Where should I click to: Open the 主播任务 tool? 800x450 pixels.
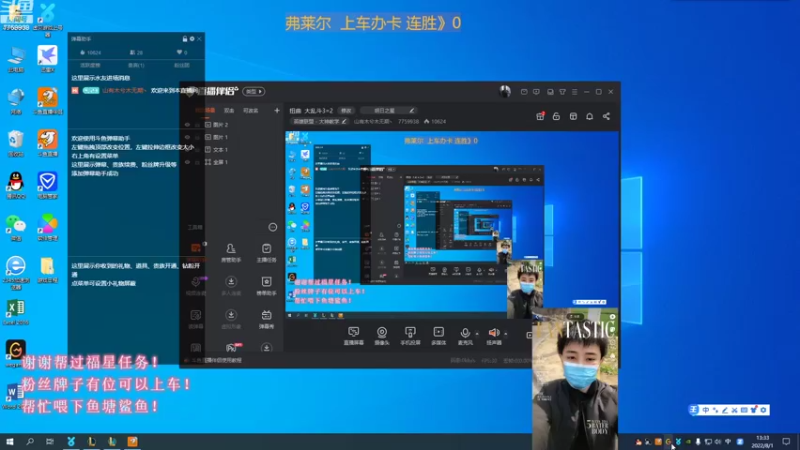(x=266, y=253)
